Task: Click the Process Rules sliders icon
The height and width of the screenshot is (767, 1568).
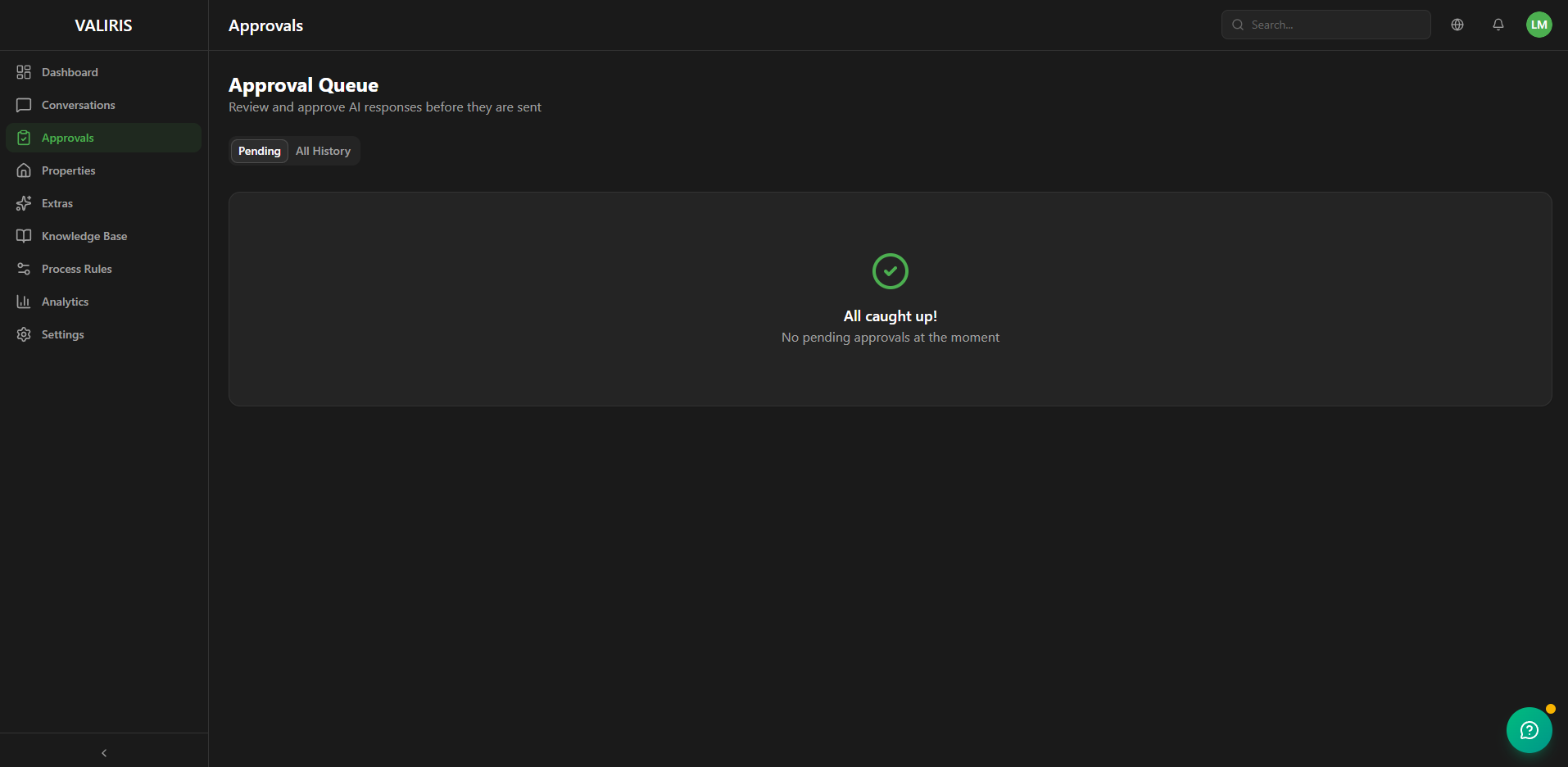Action: [x=24, y=269]
